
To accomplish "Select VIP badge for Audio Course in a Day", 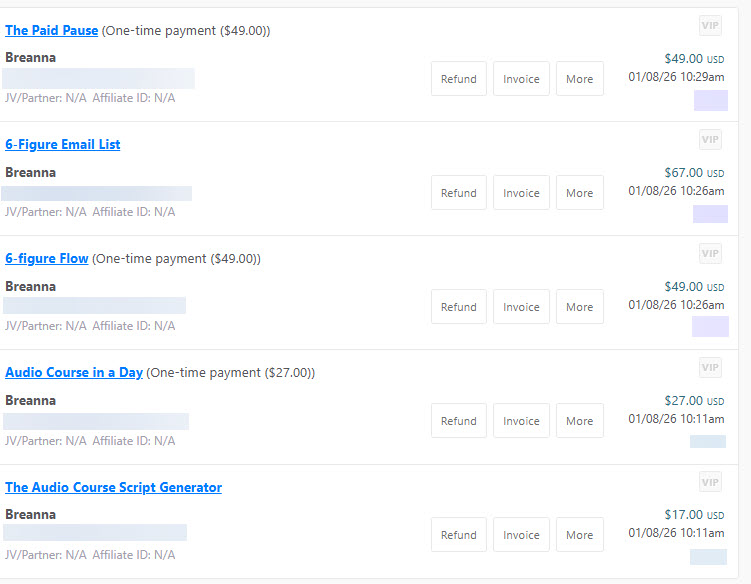I will 710,368.
